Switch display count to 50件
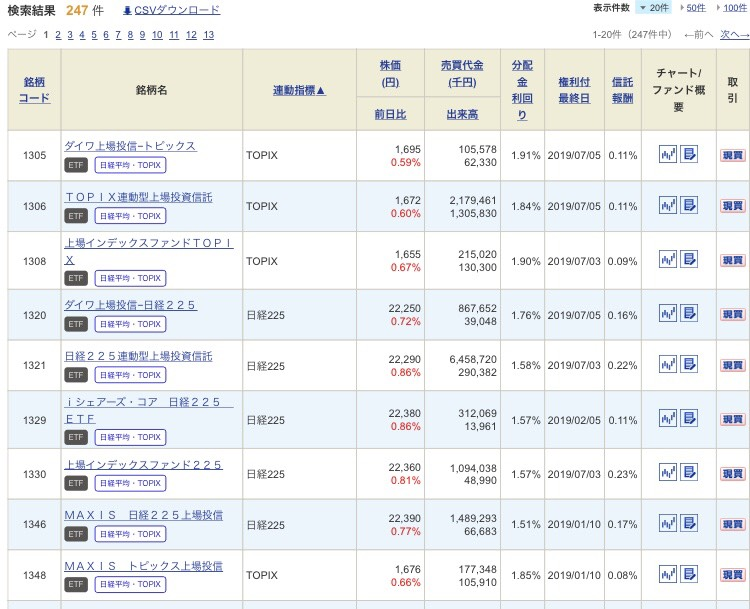Image resolution: width=750 pixels, height=609 pixels. [x=695, y=8]
